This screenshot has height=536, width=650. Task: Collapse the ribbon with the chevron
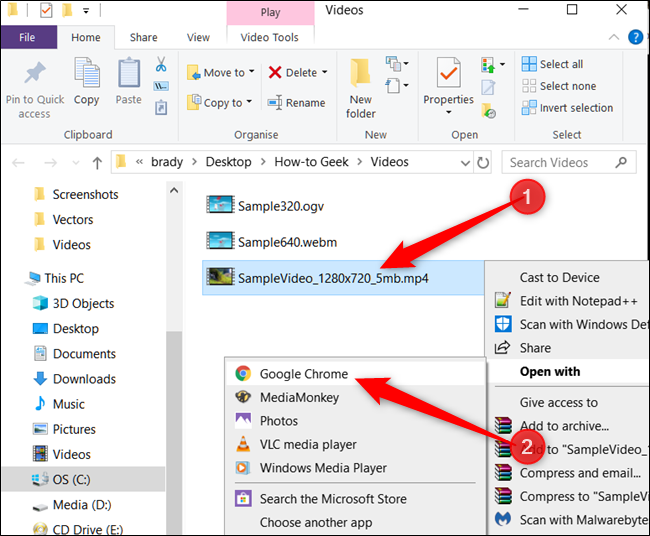[614, 37]
